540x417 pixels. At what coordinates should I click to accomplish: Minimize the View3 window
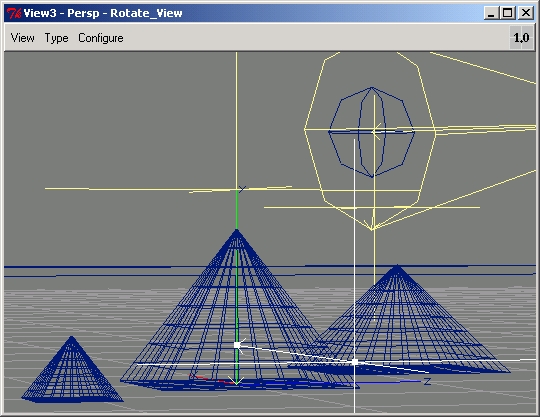click(x=491, y=13)
